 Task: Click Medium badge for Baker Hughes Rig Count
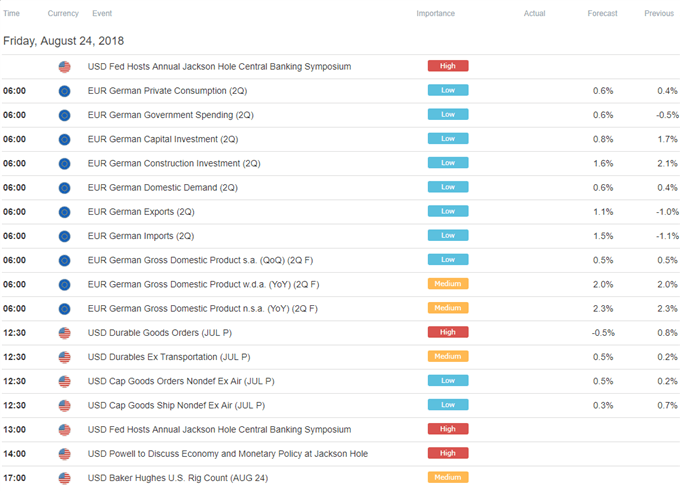tap(448, 478)
